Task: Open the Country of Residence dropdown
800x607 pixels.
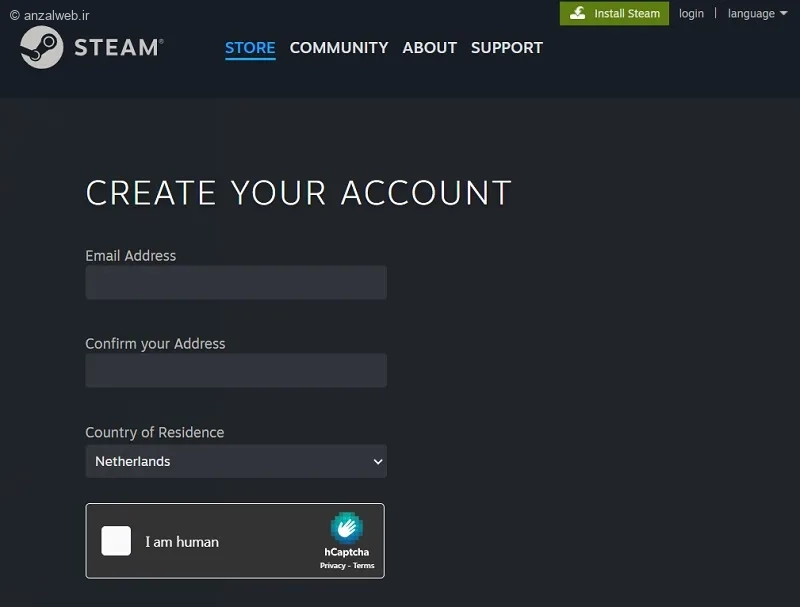Action: pyautogui.click(x=236, y=461)
